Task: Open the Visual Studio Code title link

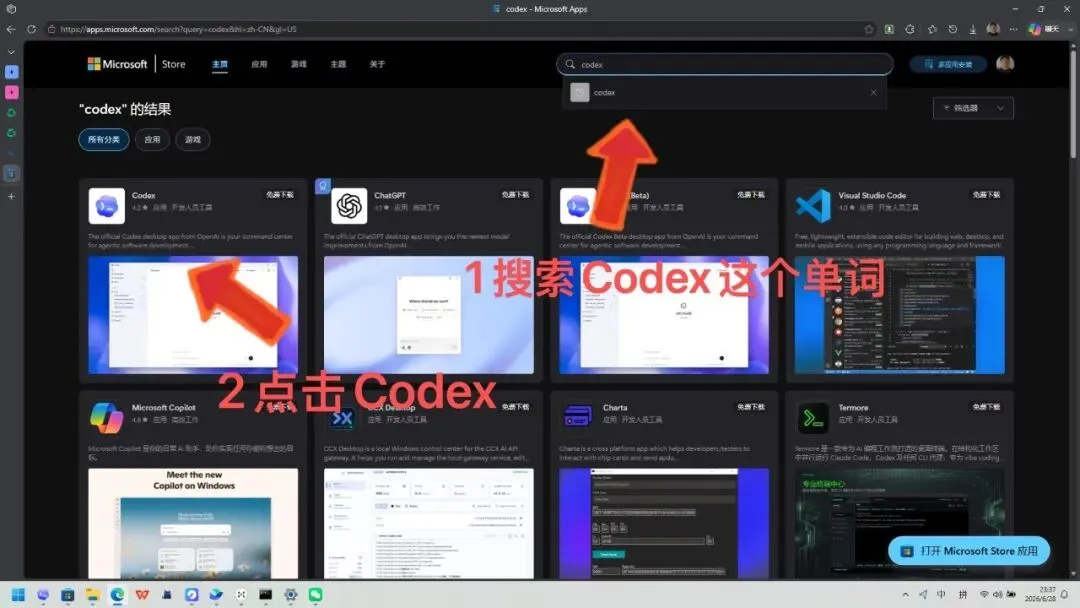Action: (x=872, y=195)
